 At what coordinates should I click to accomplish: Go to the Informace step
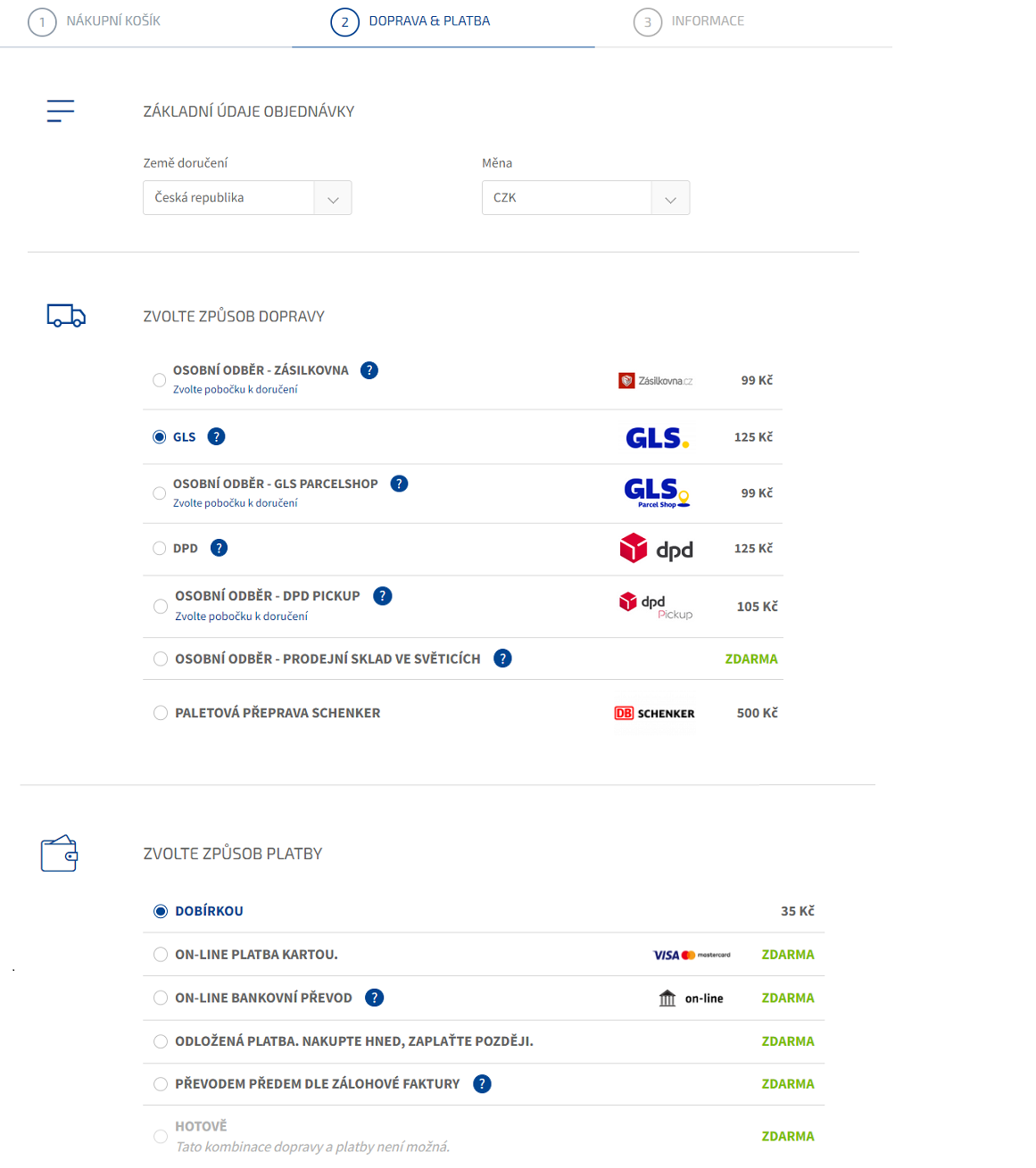(708, 21)
